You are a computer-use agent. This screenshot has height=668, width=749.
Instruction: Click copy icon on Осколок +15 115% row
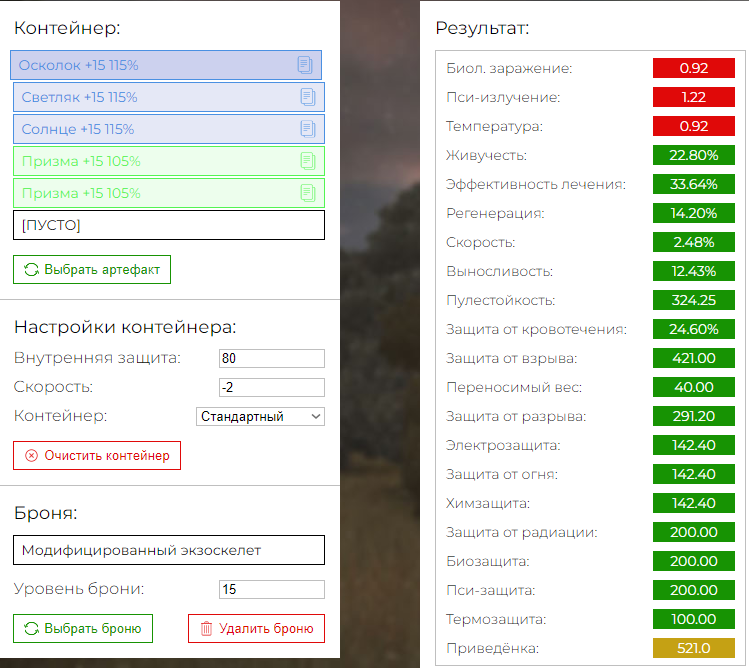pyautogui.click(x=305, y=65)
